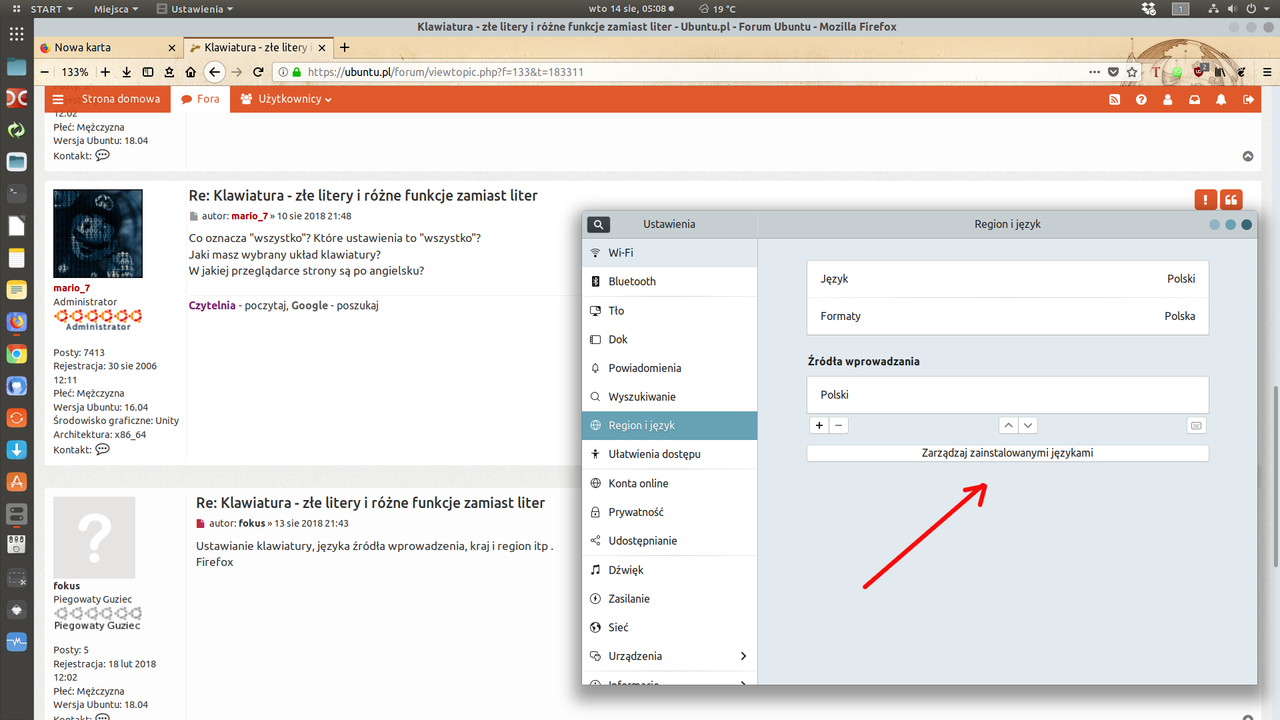Open the Firefox downloads arrow
1280x720 pixels.
127,72
